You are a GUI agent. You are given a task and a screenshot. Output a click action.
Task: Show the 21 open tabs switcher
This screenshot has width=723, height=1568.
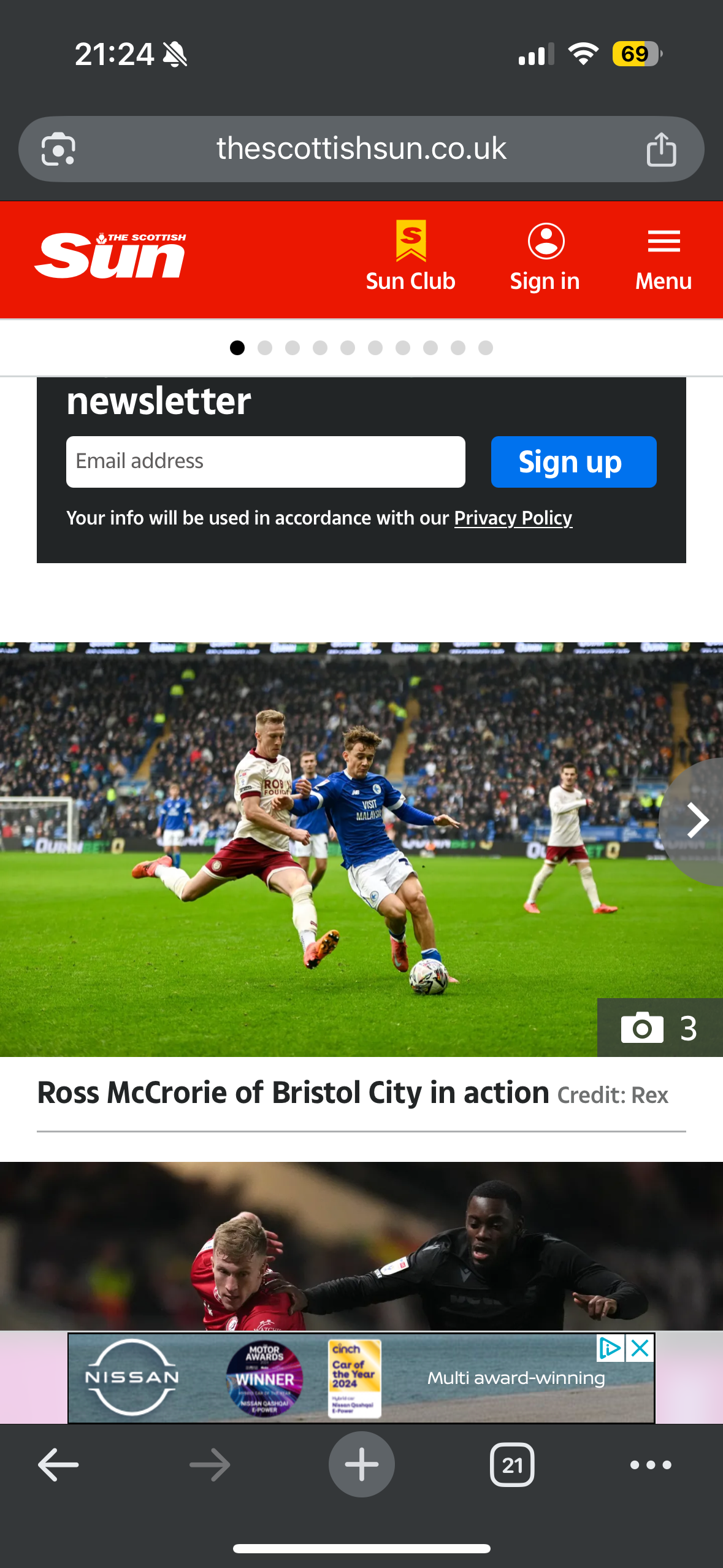click(512, 1464)
